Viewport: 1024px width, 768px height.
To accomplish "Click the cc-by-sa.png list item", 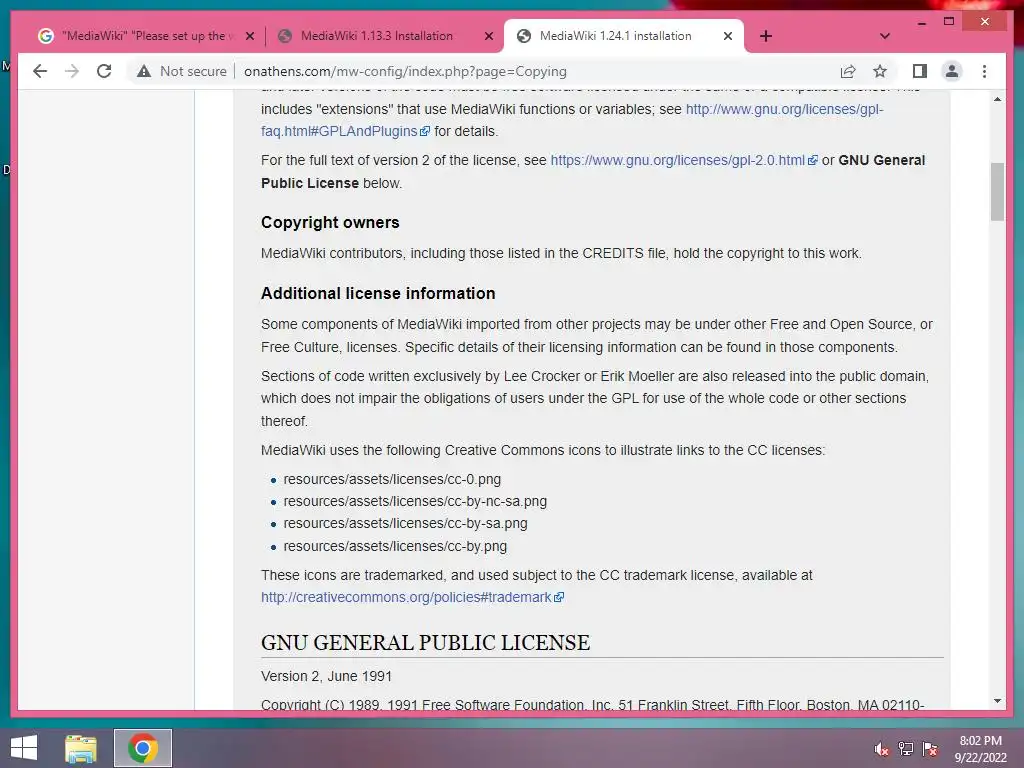I will [x=405, y=524].
